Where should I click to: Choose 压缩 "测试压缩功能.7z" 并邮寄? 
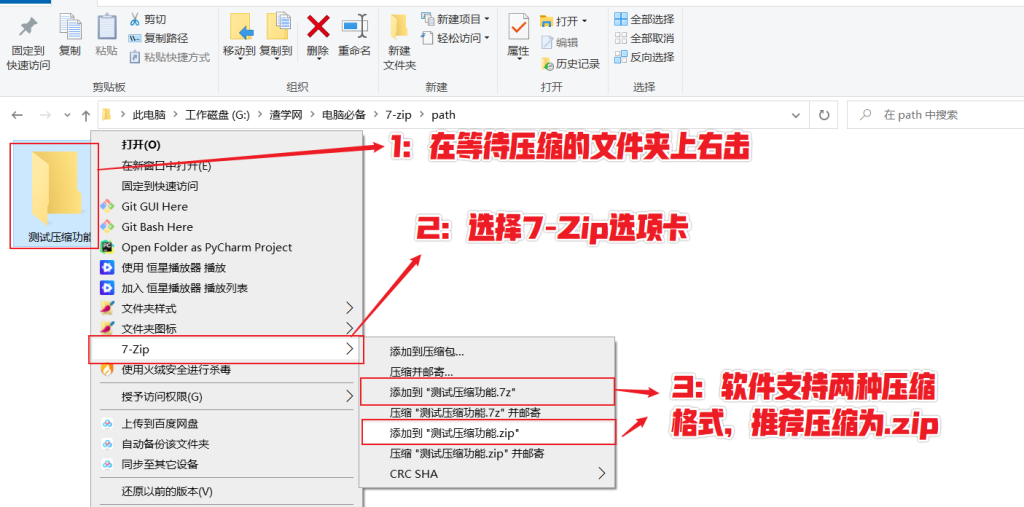[487, 412]
